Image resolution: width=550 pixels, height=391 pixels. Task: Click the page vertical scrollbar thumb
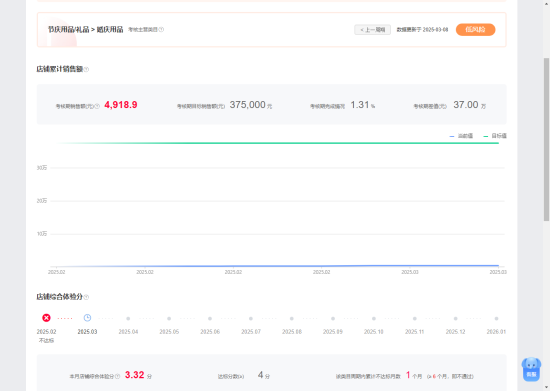pos(546,139)
